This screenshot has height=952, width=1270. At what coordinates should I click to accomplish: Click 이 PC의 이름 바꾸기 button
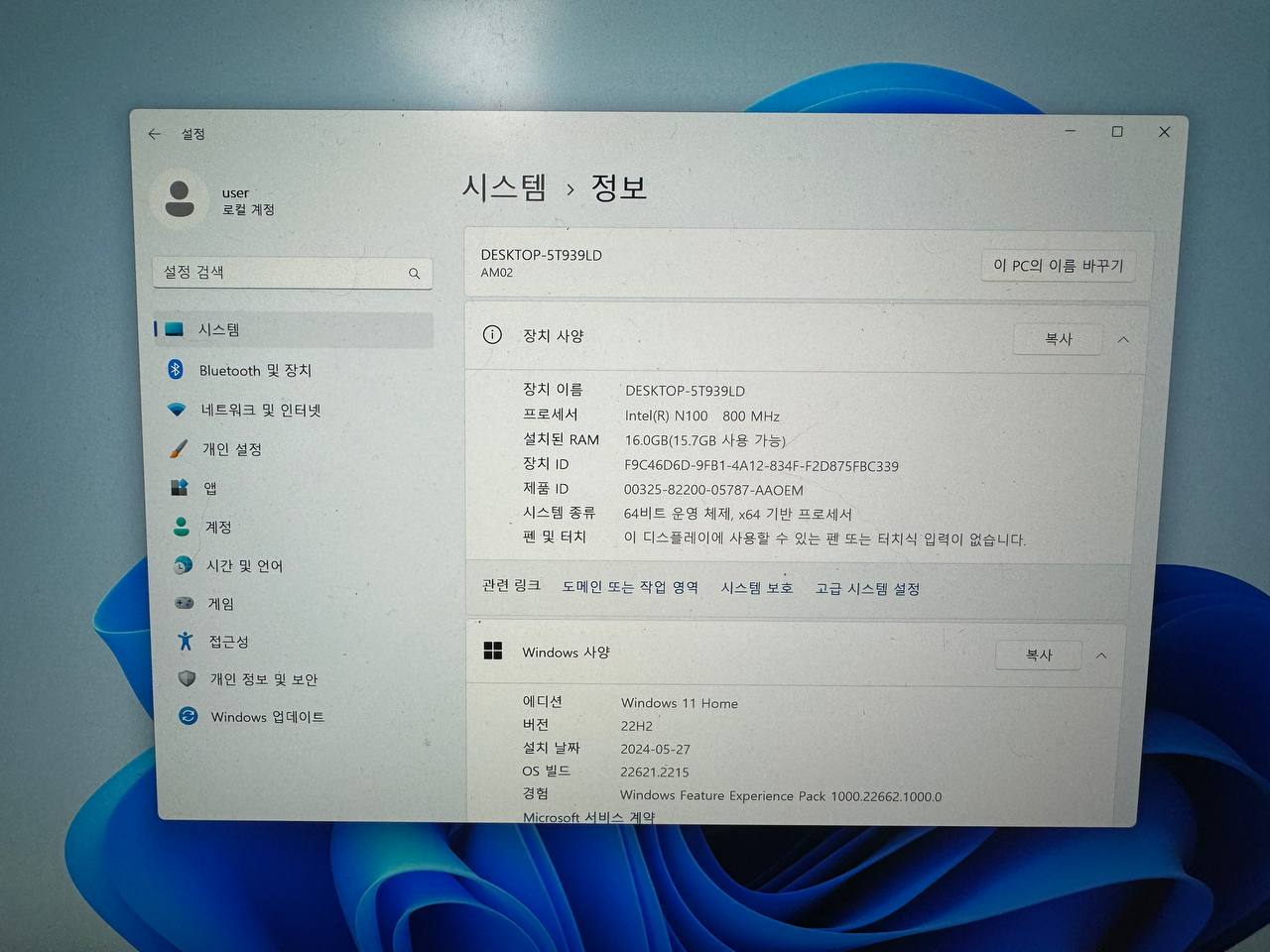[x=1059, y=266]
